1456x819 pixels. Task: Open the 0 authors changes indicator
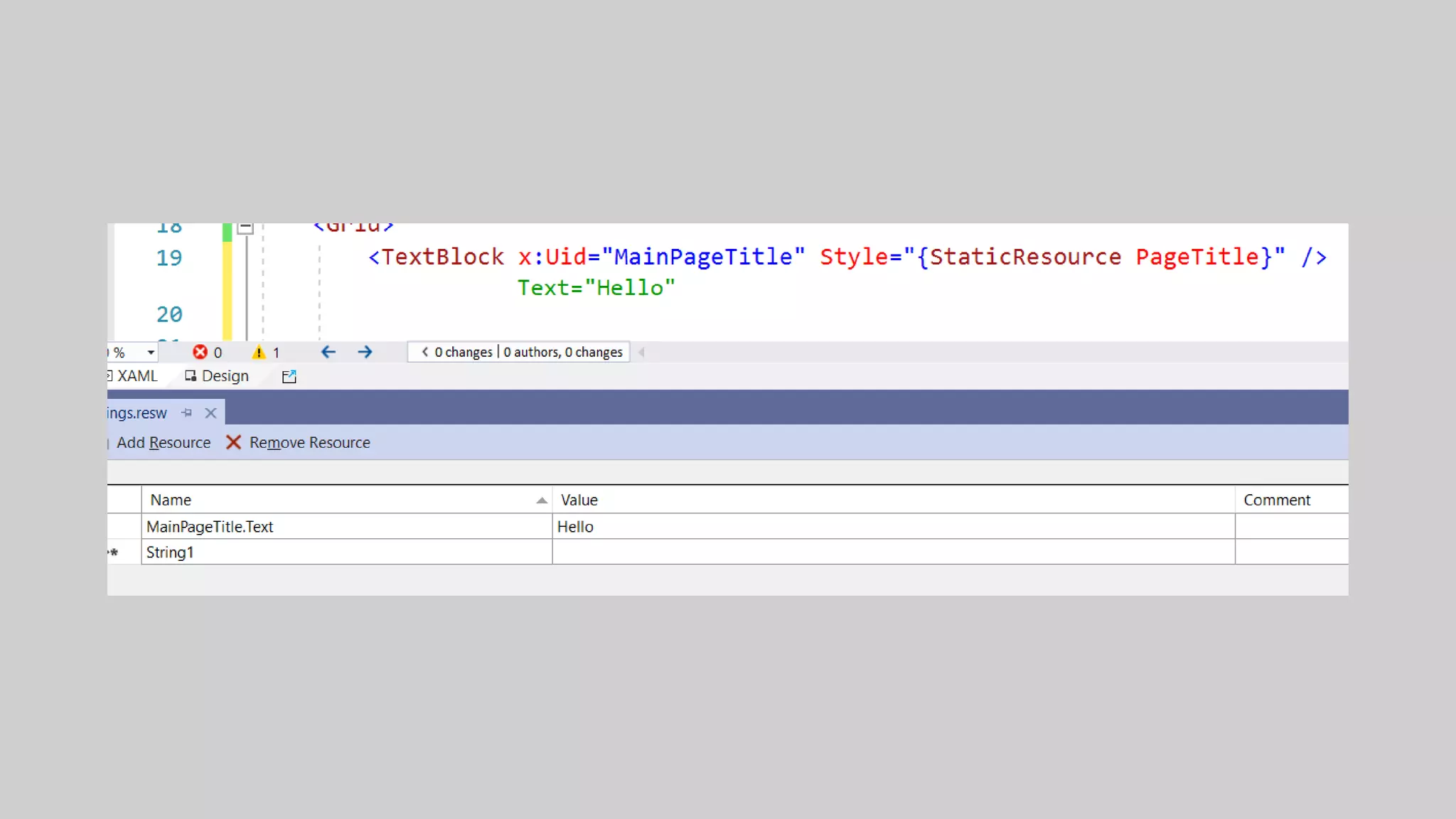coord(562,352)
